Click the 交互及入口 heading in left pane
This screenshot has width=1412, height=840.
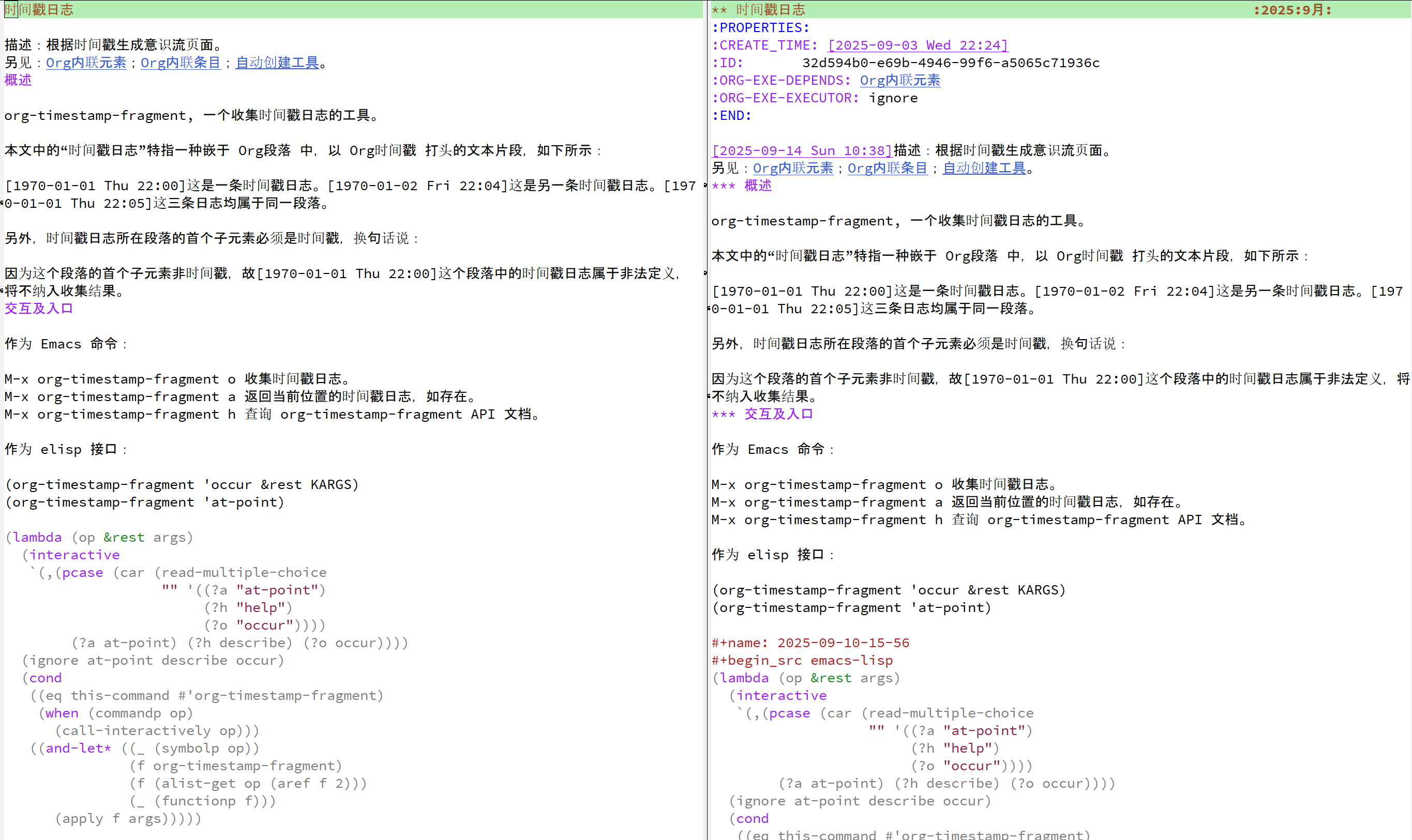38,309
